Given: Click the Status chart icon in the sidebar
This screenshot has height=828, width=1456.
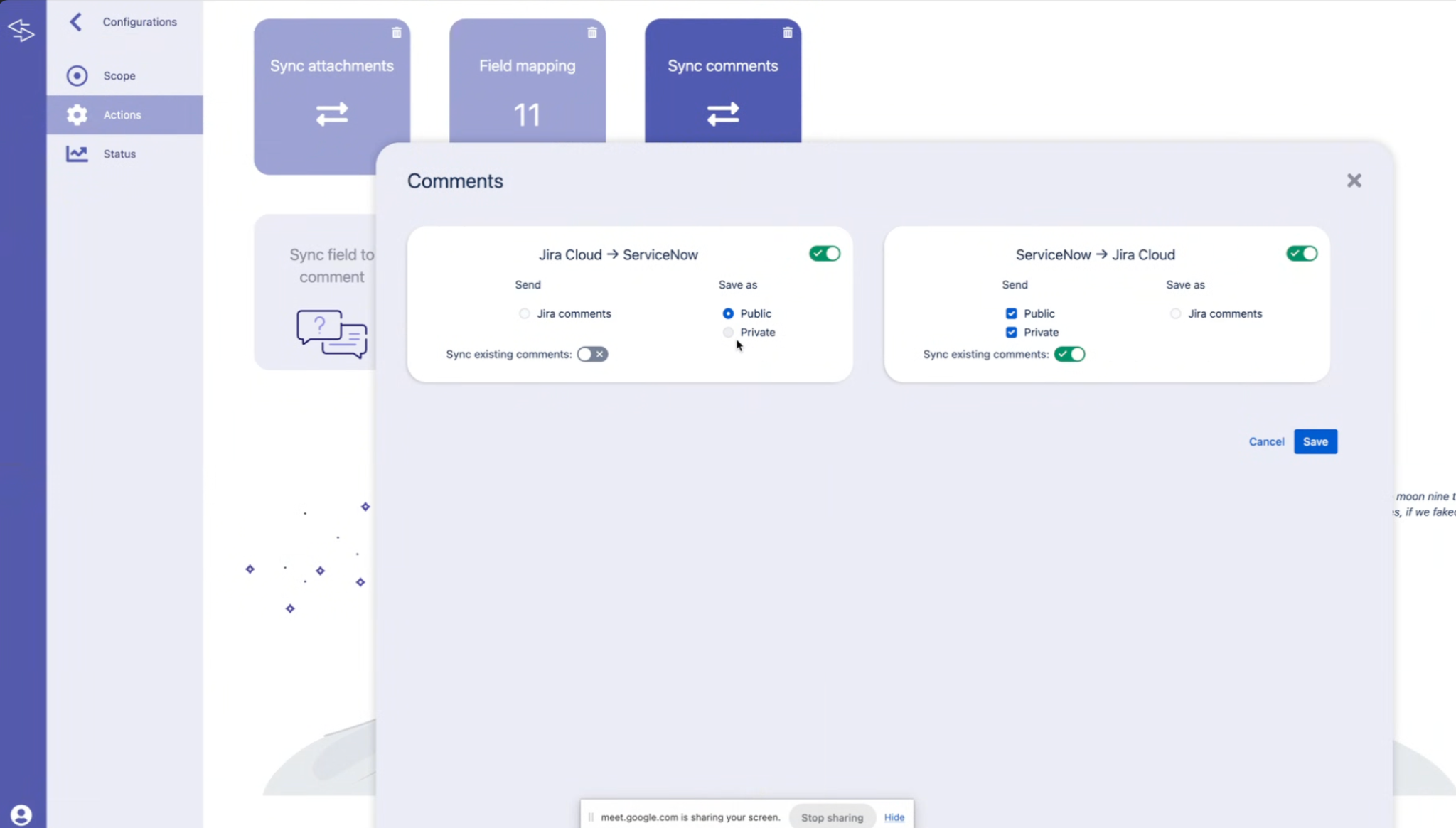Looking at the screenshot, I should click(x=77, y=154).
